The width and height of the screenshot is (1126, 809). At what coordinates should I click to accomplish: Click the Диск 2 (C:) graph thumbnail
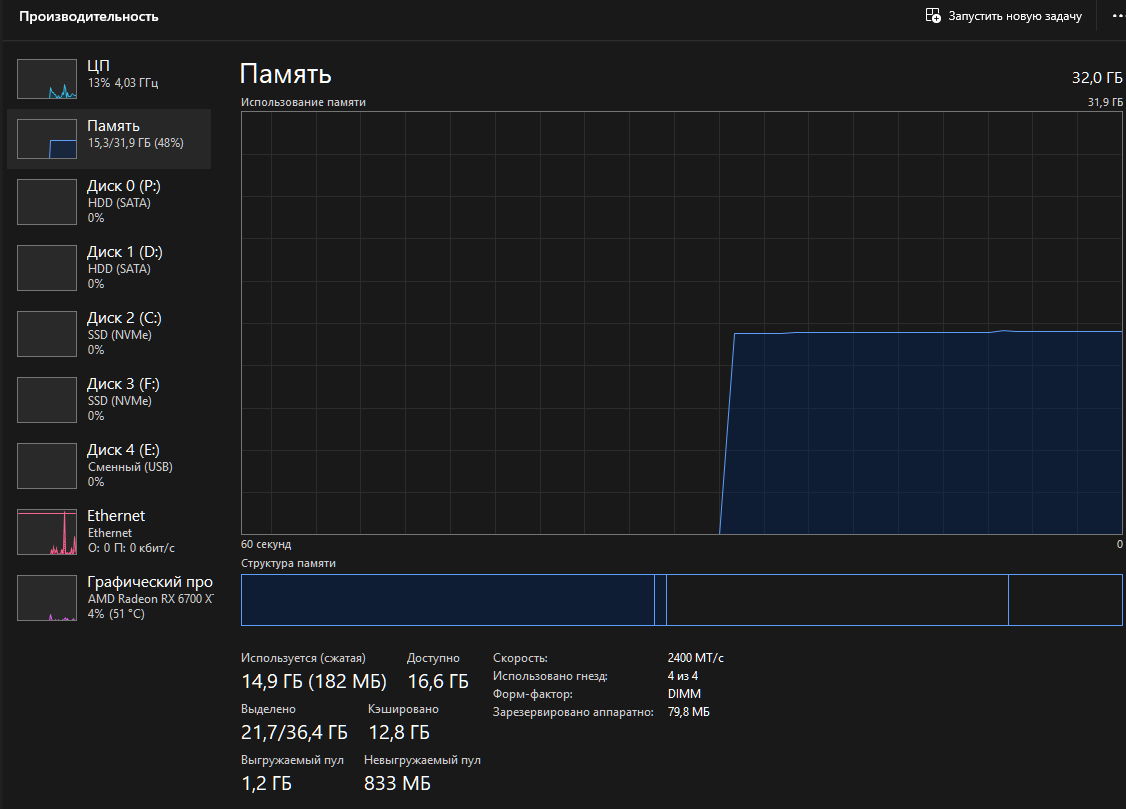[47, 334]
